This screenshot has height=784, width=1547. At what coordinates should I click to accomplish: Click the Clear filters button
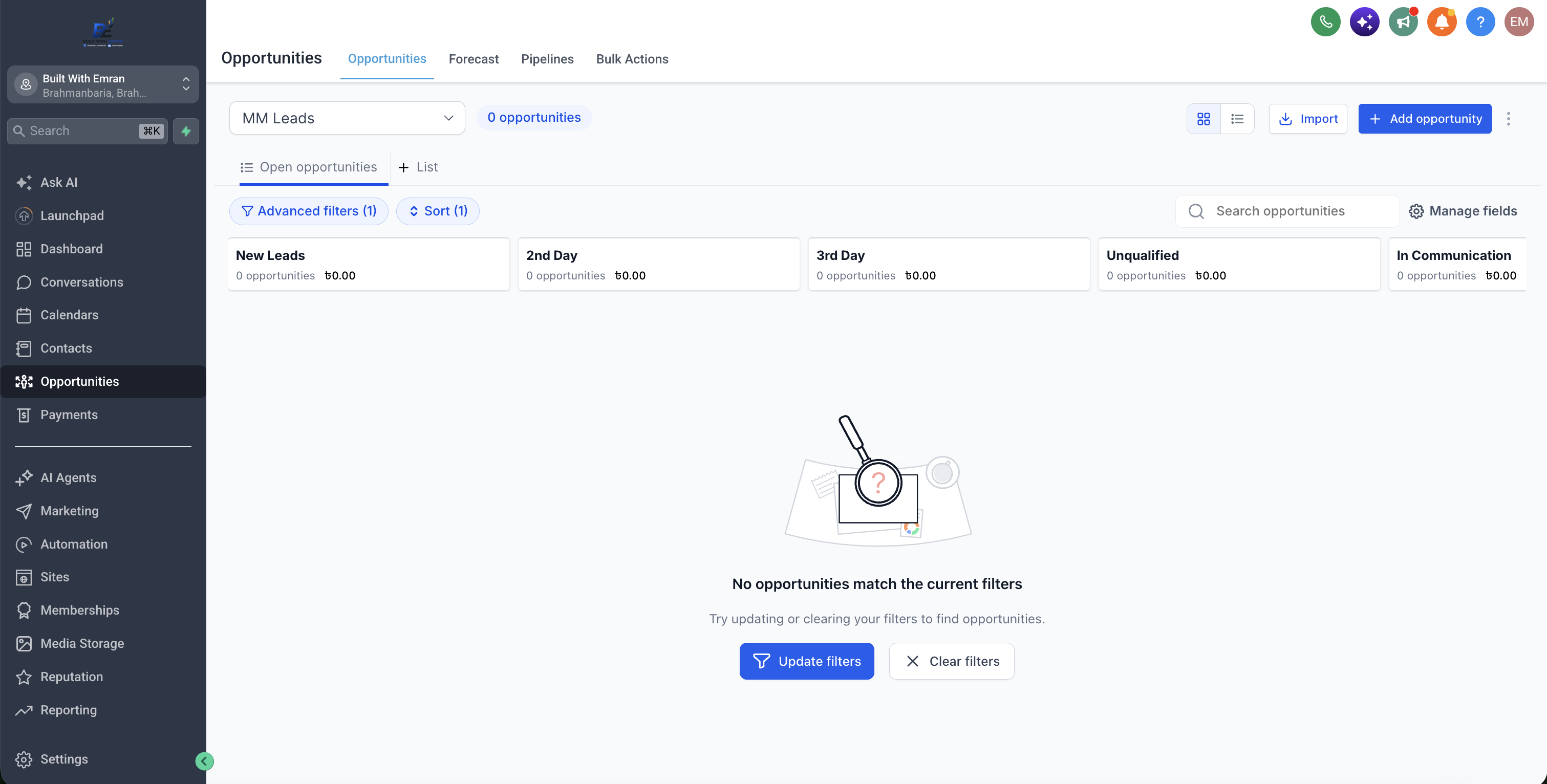coord(951,661)
